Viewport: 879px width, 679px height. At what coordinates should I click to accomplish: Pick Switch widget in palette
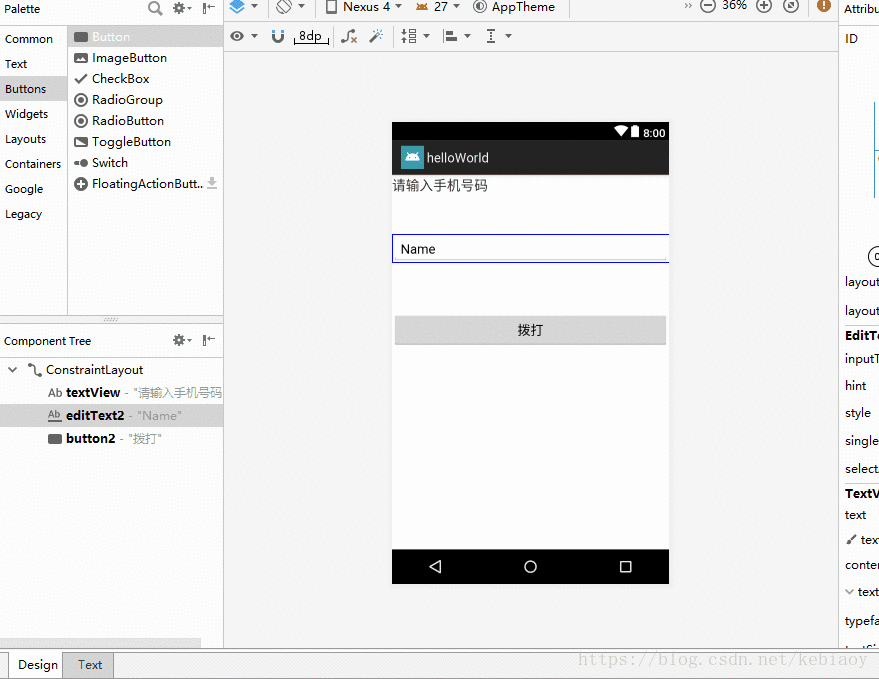(146, 163)
